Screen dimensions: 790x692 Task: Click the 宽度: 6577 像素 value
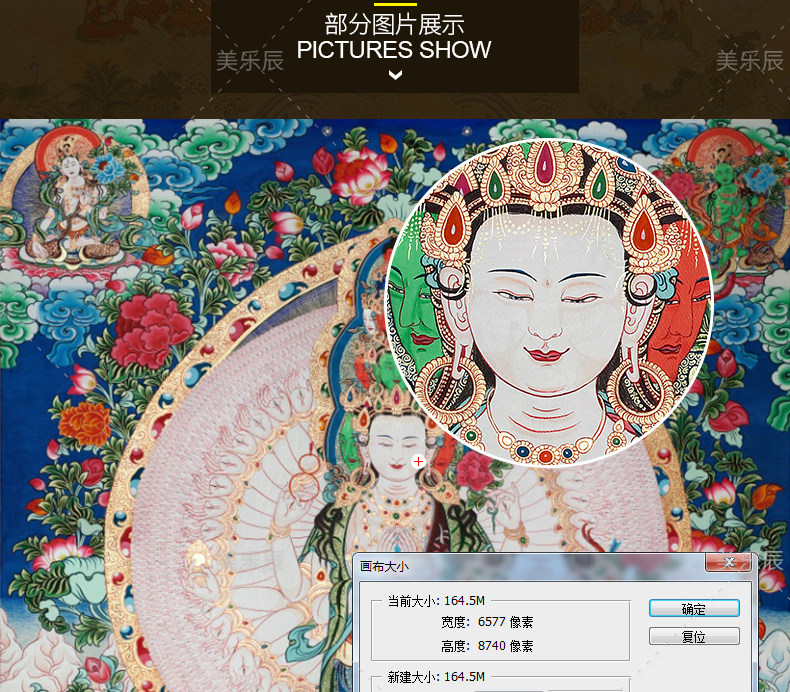pyautogui.click(x=487, y=622)
